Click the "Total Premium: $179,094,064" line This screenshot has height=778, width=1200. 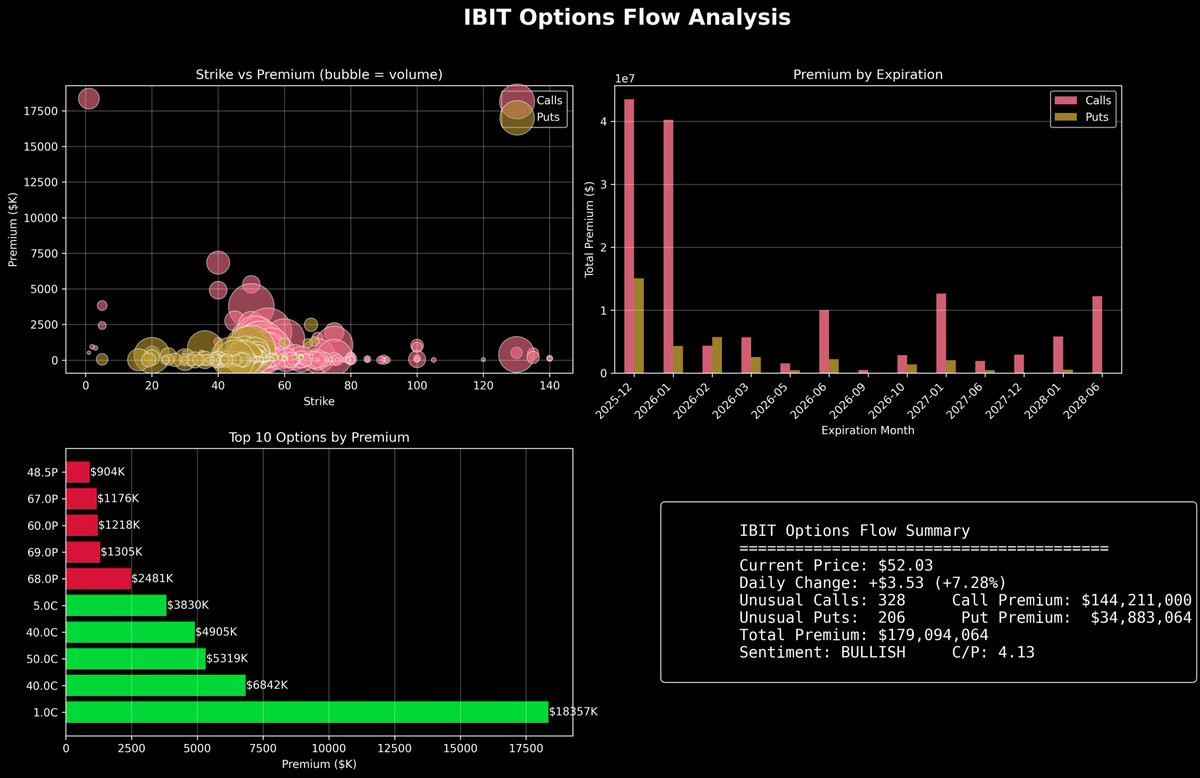pos(864,635)
